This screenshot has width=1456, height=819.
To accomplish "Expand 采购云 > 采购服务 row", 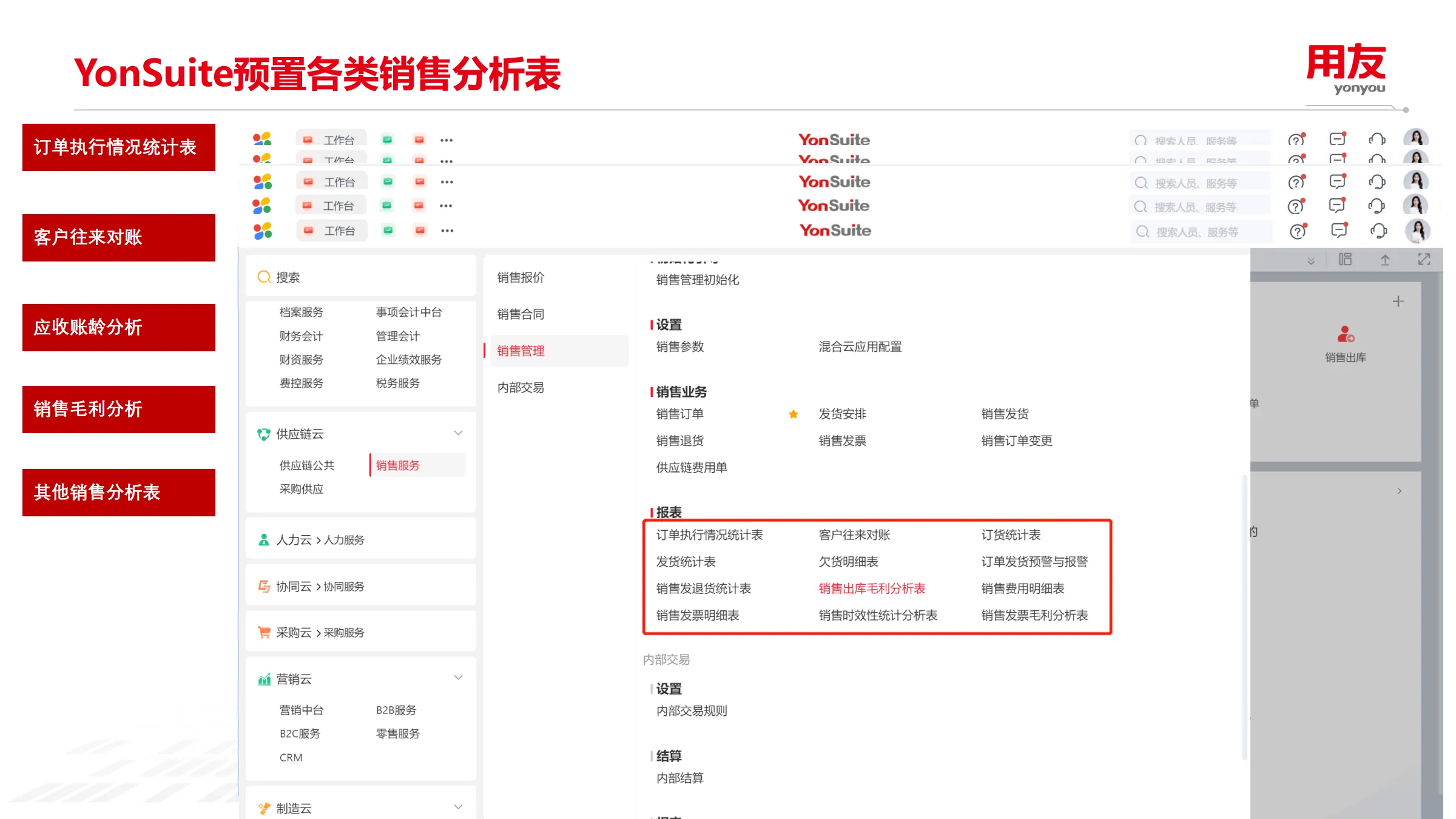I will tap(361, 633).
